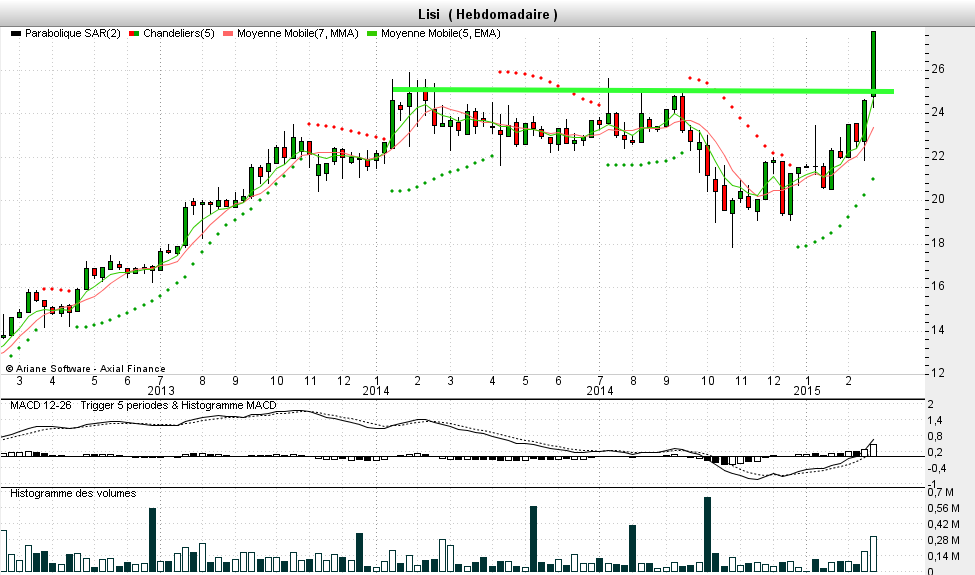This screenshot has height=575, width=975.
Task: Click the green horizontal resistance line
Action: coord(643,91)
